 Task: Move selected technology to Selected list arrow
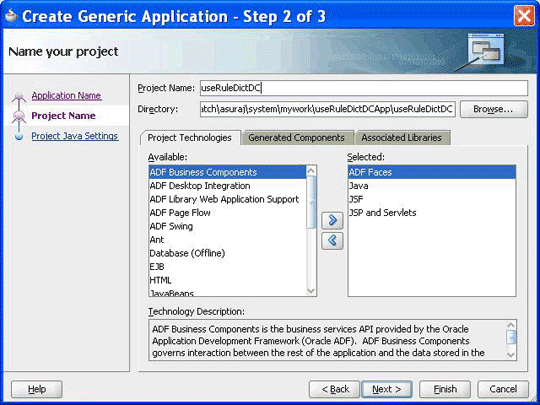pos(332,220)
